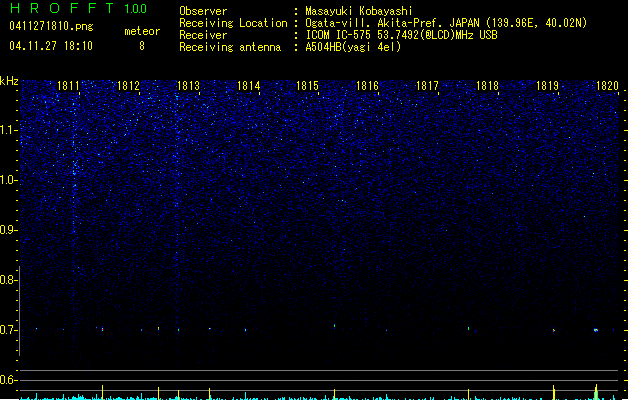The height and width of the screenshot is (400, 629).
Task: Click the 1818 time marker label
Action: pyautogui.click(x=487, y=86)
